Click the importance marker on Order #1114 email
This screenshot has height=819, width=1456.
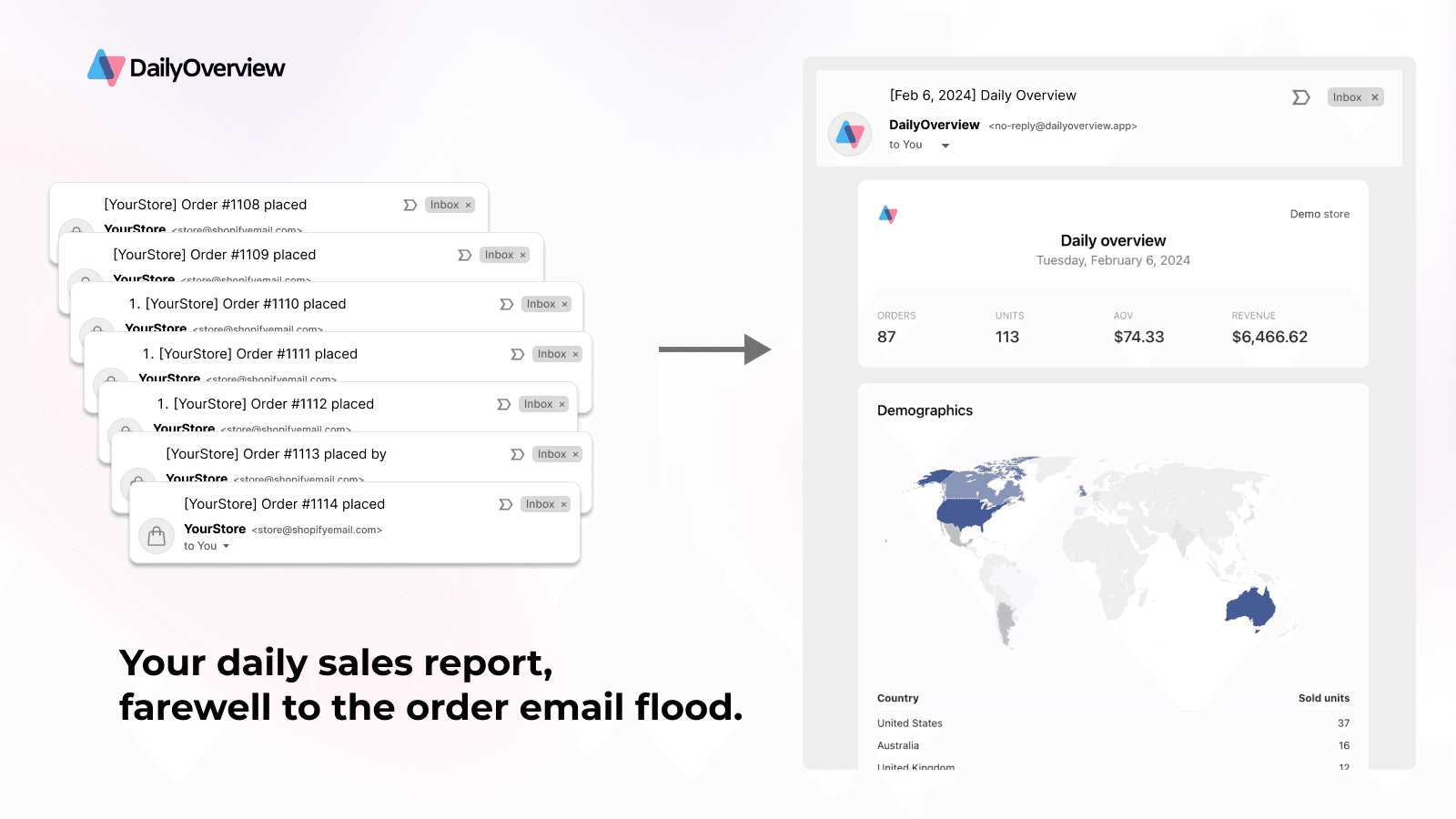tap(505, 503)
